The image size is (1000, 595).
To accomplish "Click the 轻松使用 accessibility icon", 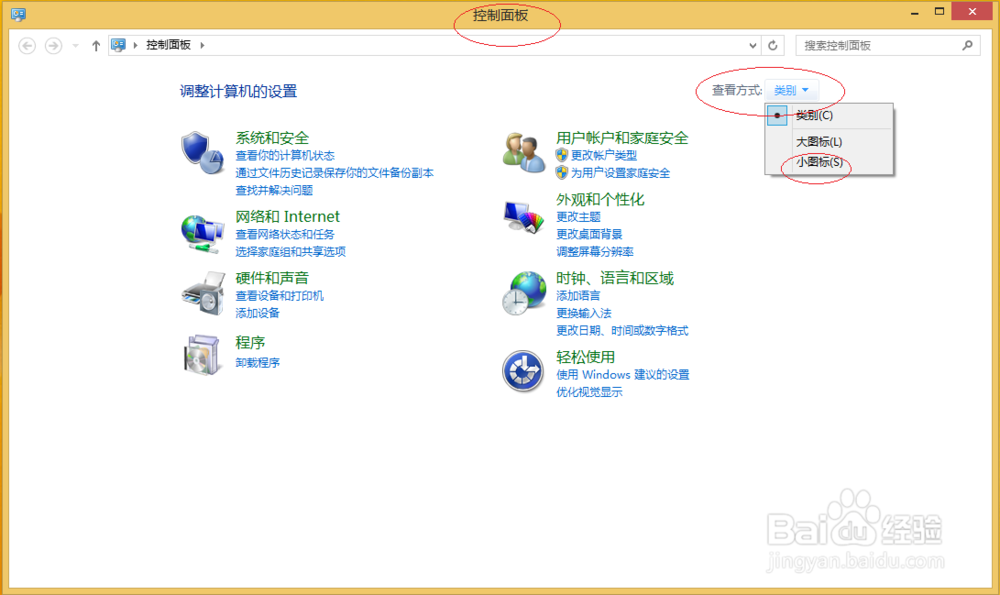I will 523,371.
